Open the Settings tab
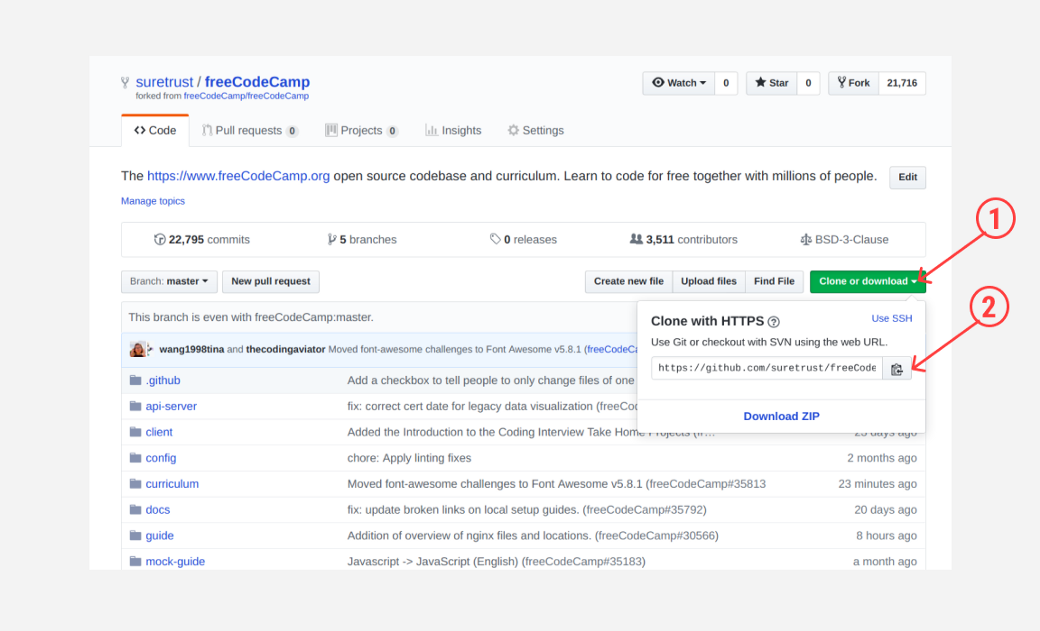Screen dimensions: 1040x631 click(x=535, y=131)
